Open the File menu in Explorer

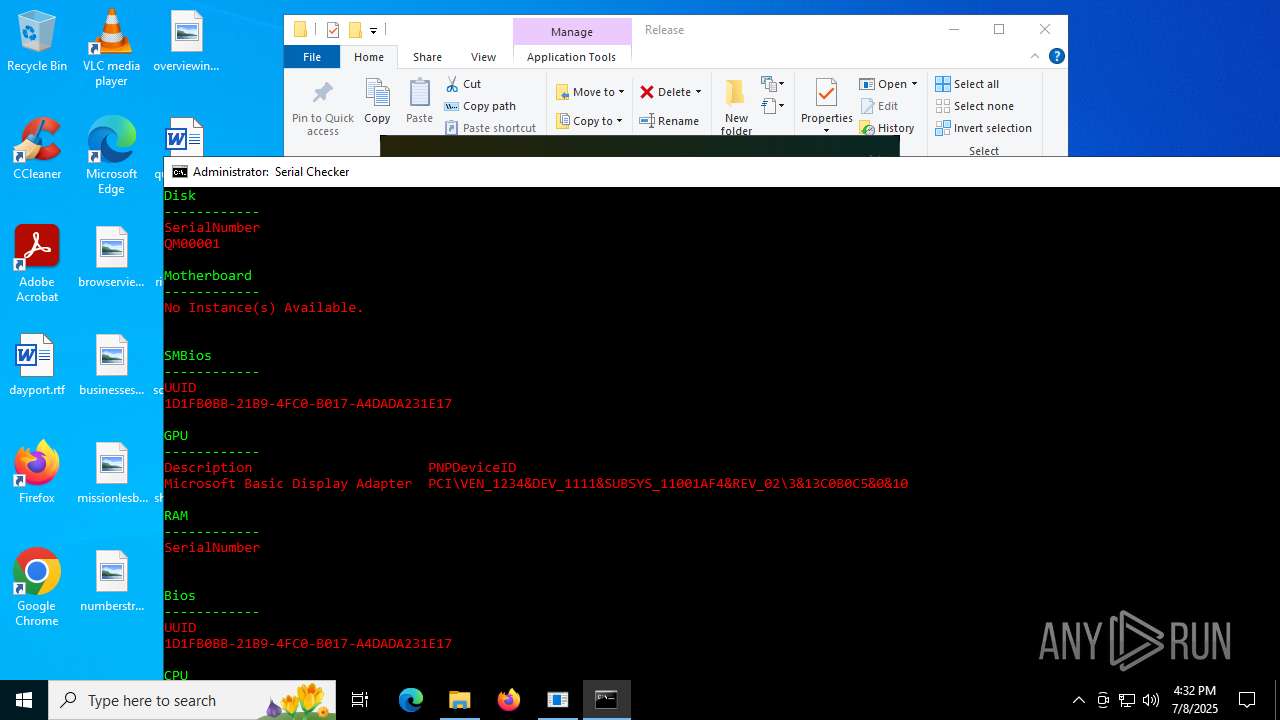click(x=312, y=57)
